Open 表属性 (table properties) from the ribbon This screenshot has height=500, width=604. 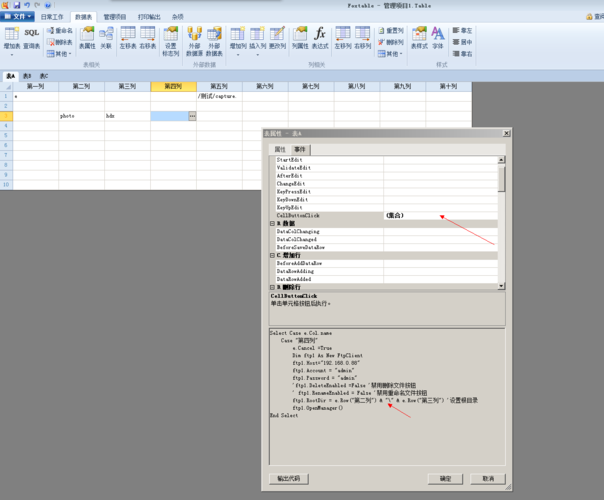coord(86,38)
